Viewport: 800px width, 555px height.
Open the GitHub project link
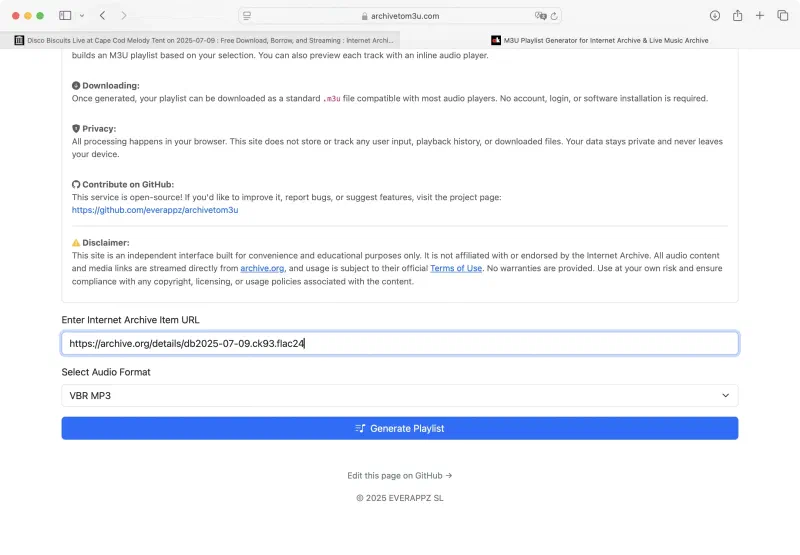tap(155, 210)
